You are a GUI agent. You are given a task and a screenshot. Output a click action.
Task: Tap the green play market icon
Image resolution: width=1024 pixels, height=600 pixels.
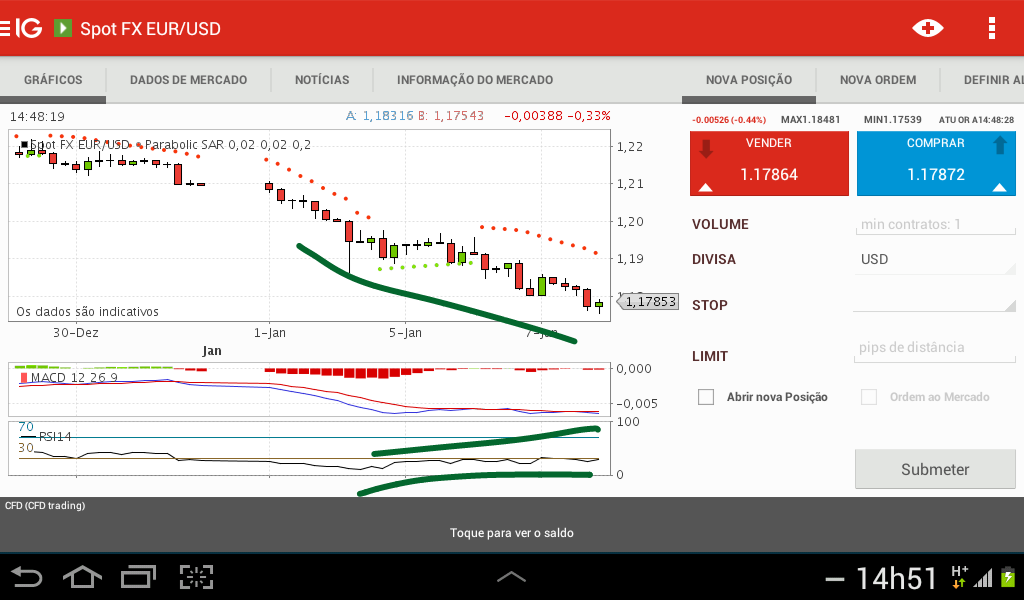click(63, 28)
